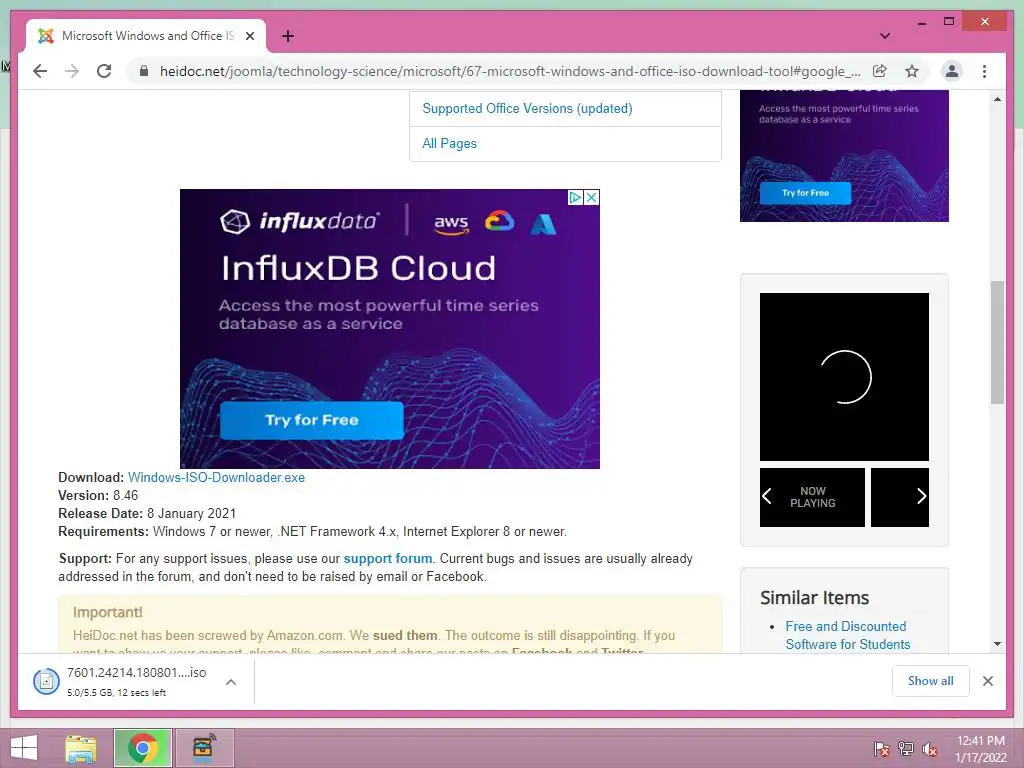The width and height of the screenshot is (1024, 768).
Task: Expand the iso download options chevron
Action: 231,682
